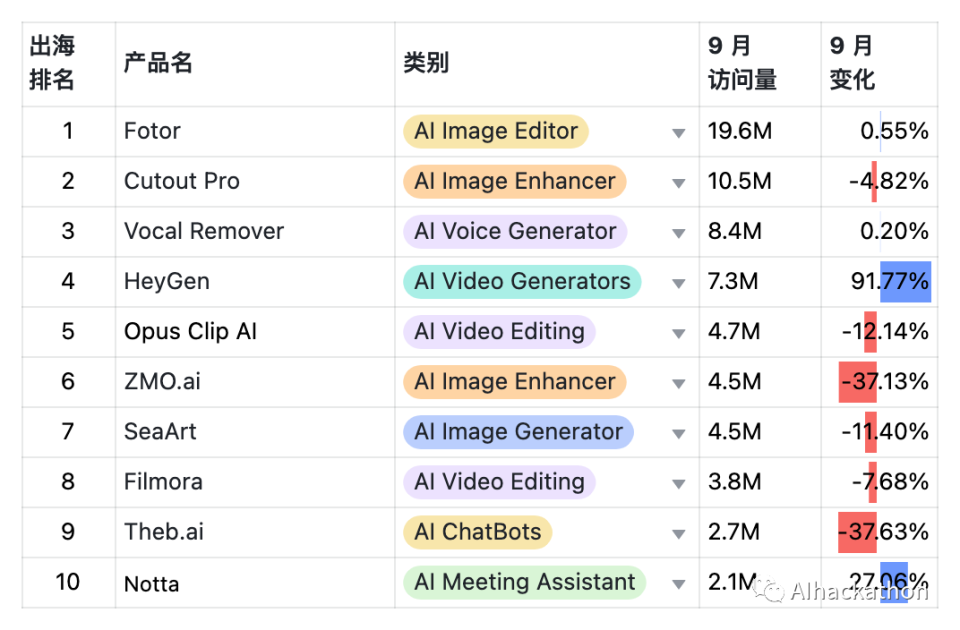
Task: Open the dropdown arrow in HeyGen row
Action: 679,282
